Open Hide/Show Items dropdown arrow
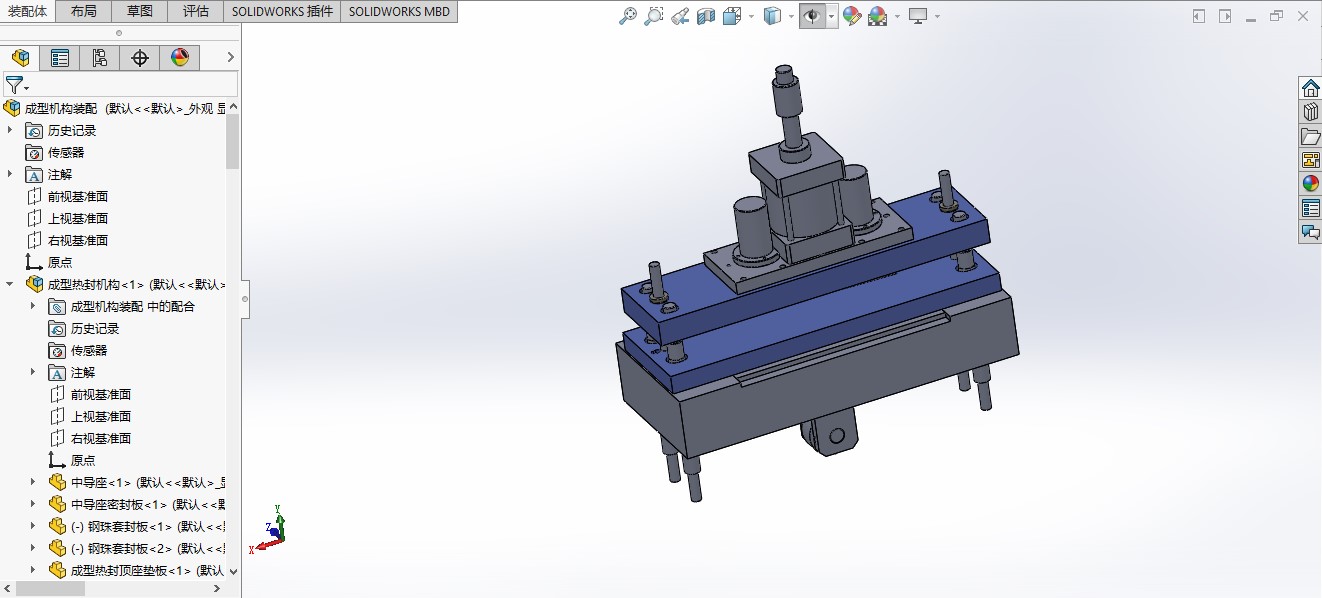The width and height of the screenshot is (1322, 598). 831,17
